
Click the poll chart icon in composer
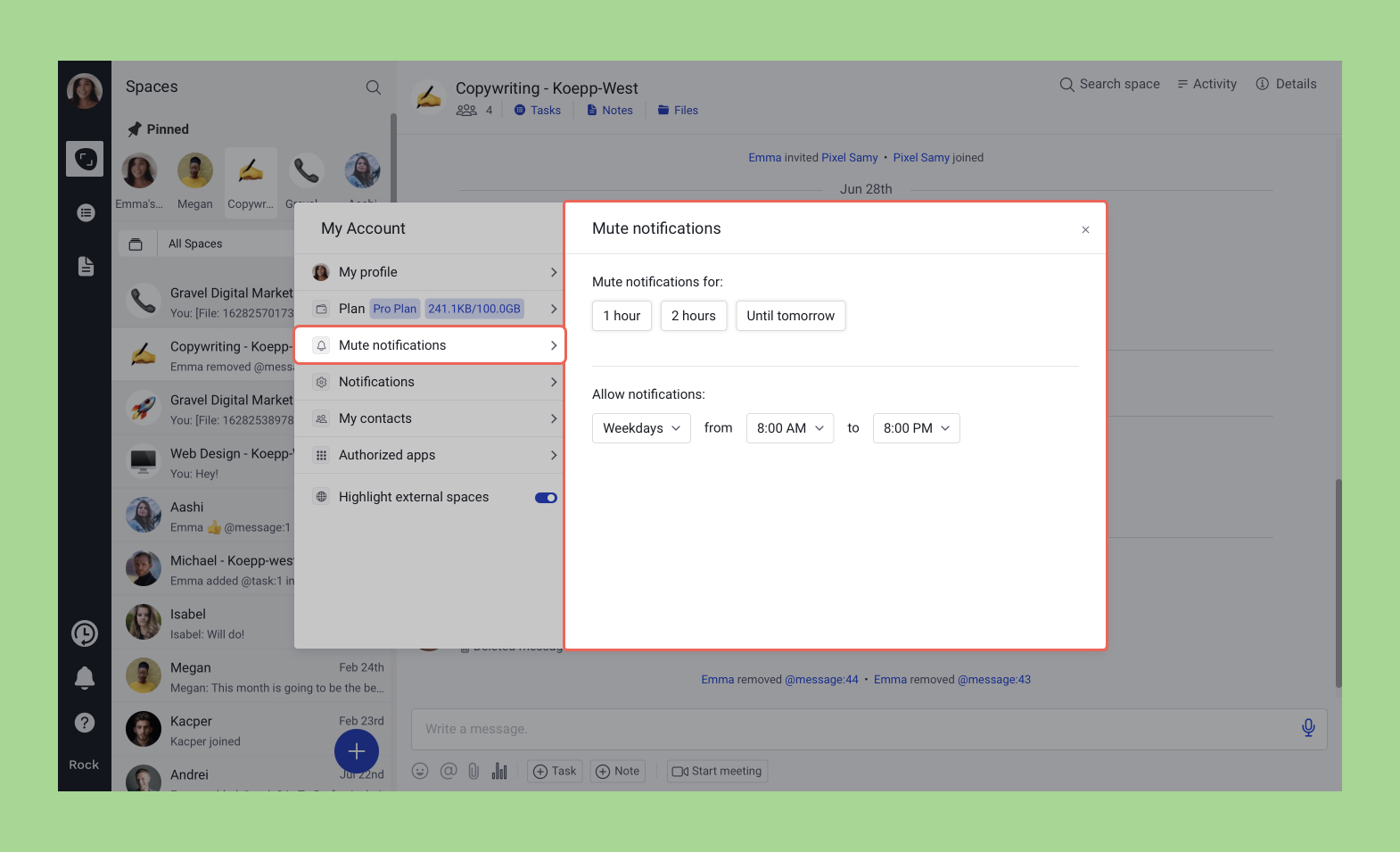click(x=499, y=771)
